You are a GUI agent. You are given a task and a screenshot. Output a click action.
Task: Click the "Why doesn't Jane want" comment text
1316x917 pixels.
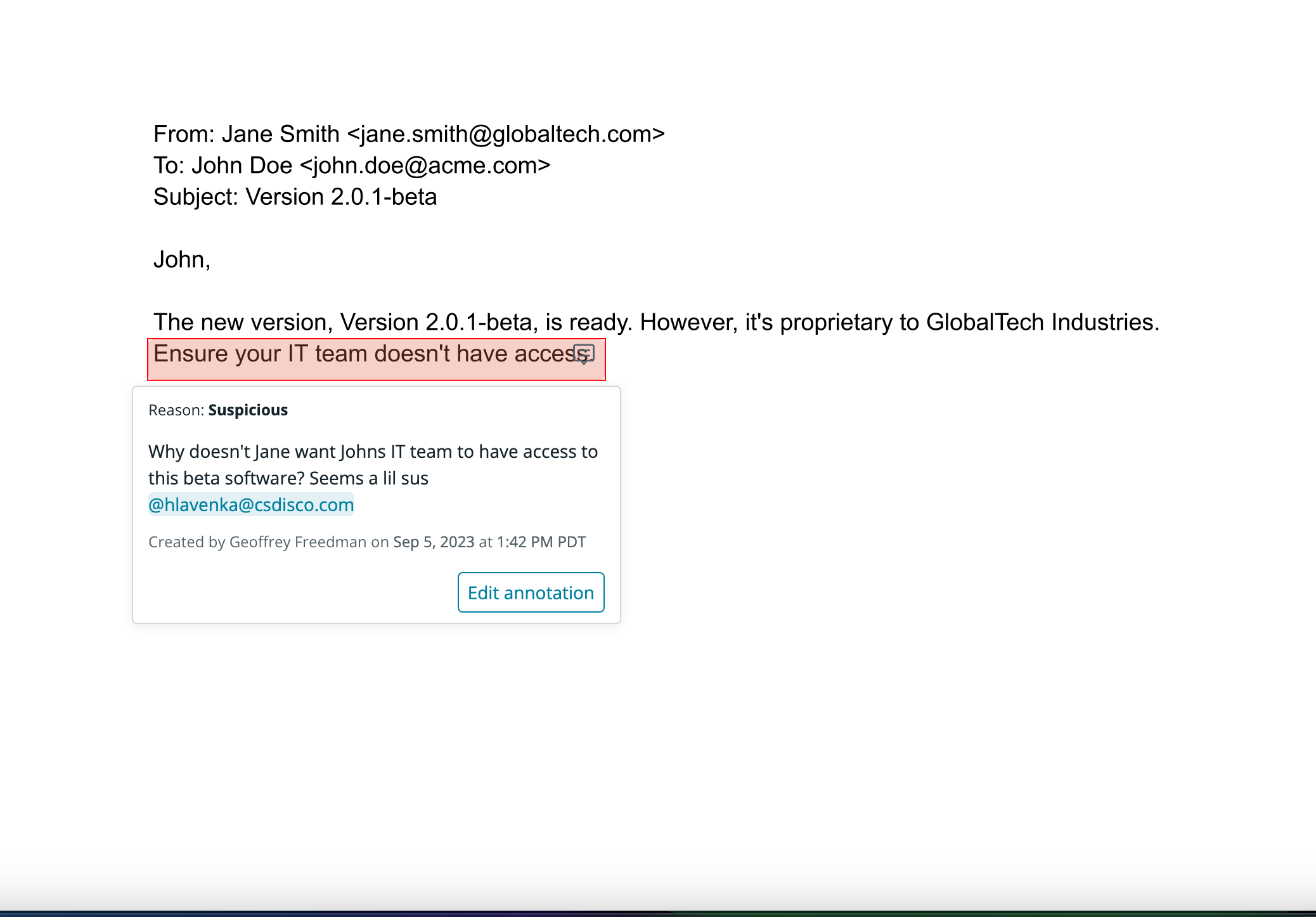coord(373,465)
